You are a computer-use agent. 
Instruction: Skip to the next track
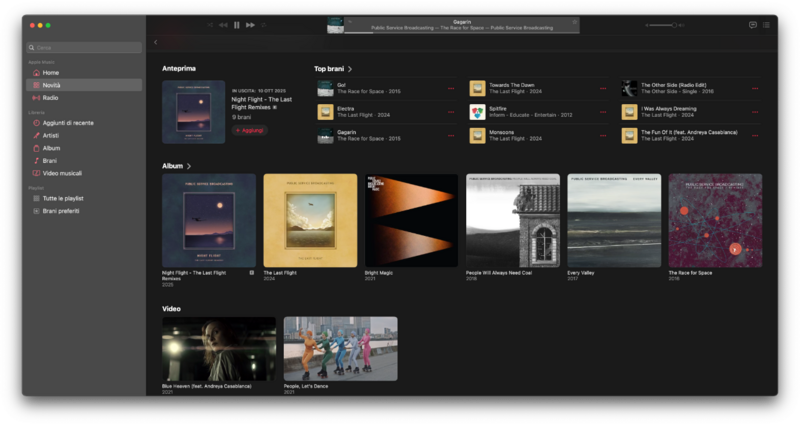[251, 25]
